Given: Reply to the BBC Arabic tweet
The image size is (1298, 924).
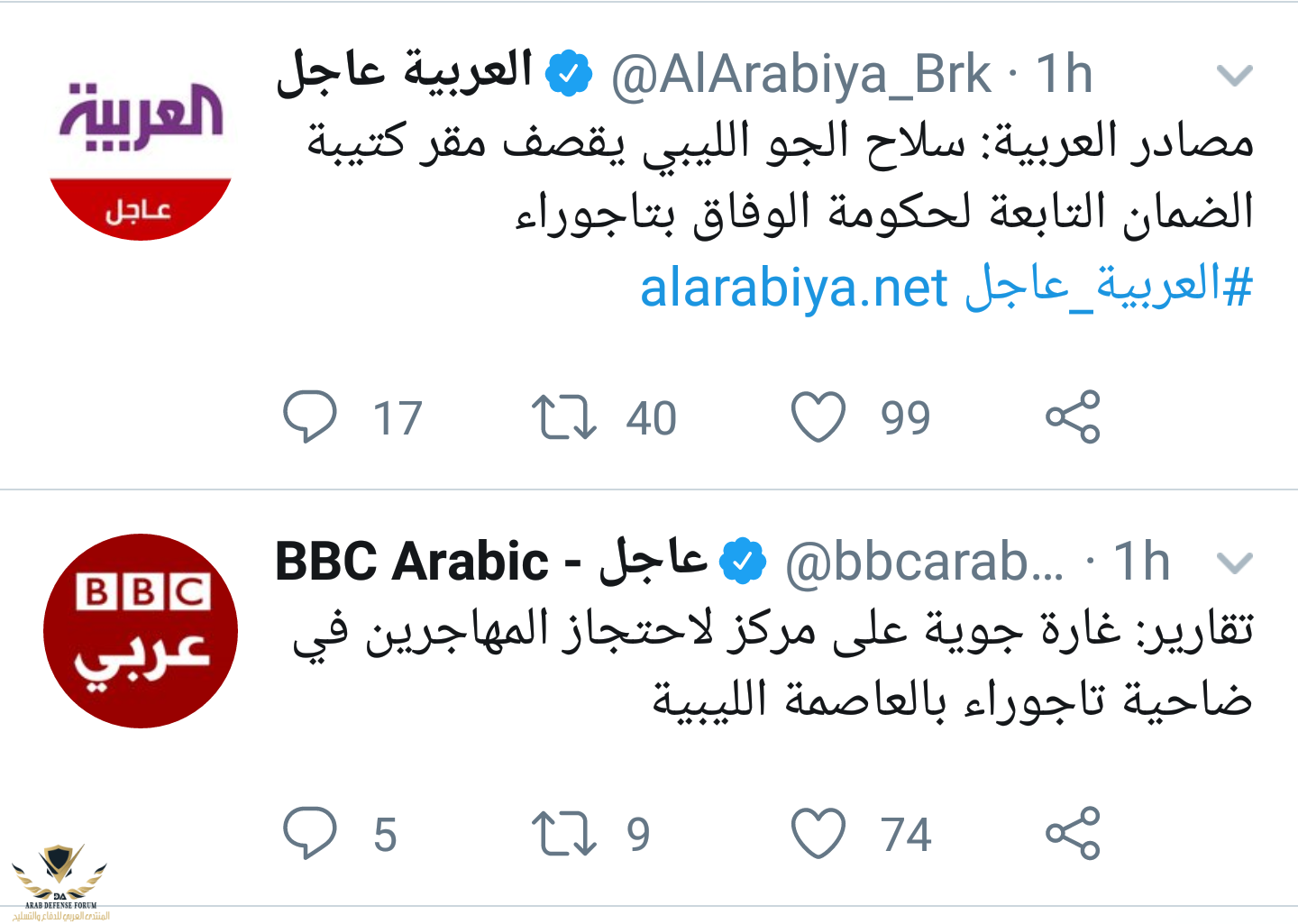Looking at the screenshot, I should [310, 833].
